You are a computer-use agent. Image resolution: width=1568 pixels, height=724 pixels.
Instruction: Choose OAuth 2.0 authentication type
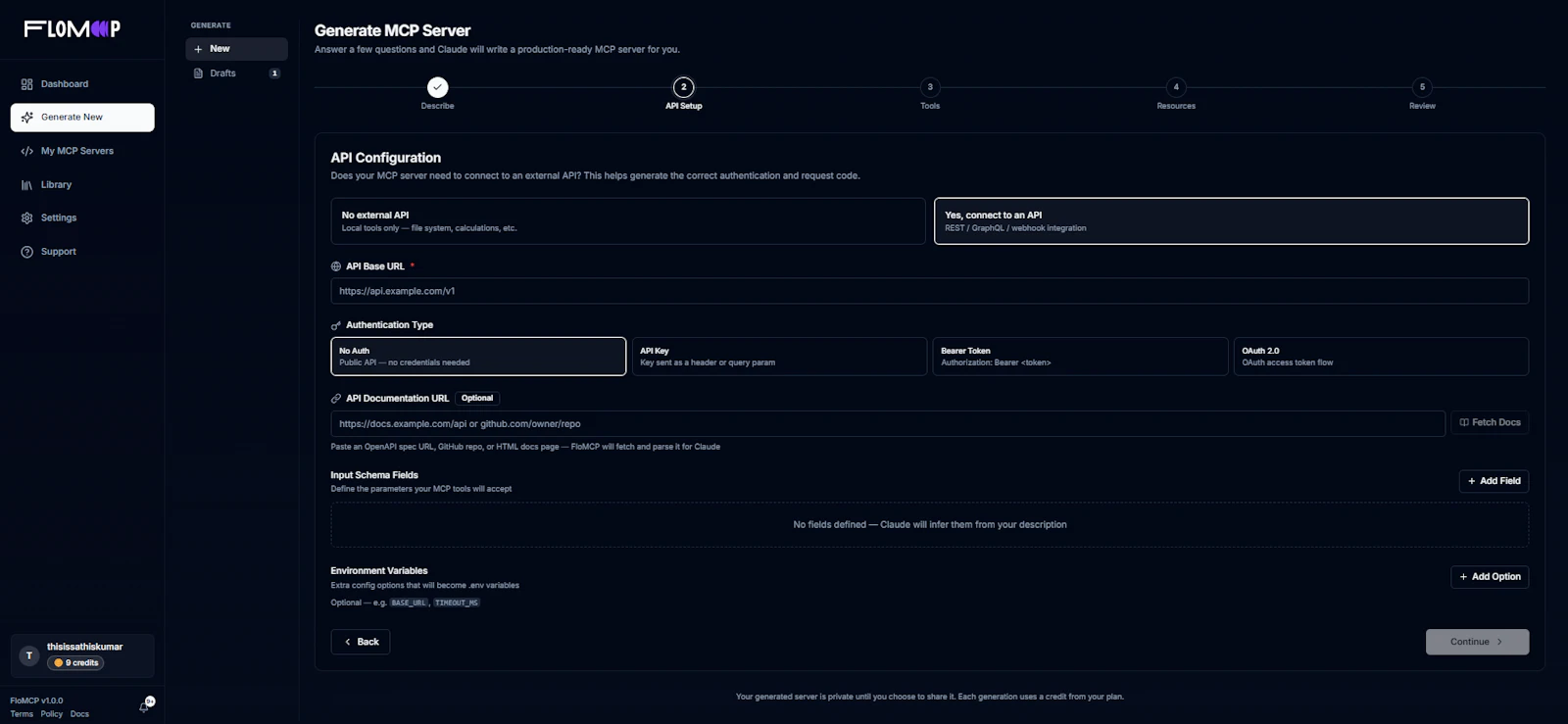tap(1381, 357)
